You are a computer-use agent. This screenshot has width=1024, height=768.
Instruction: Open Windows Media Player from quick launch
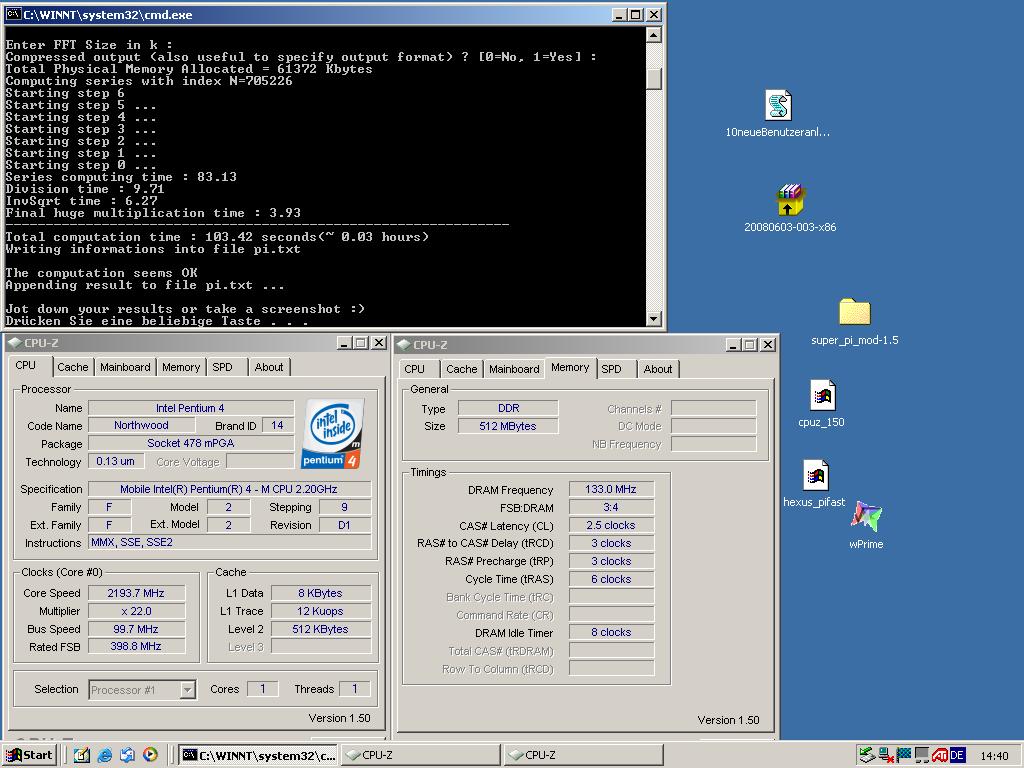click(150, 755)
